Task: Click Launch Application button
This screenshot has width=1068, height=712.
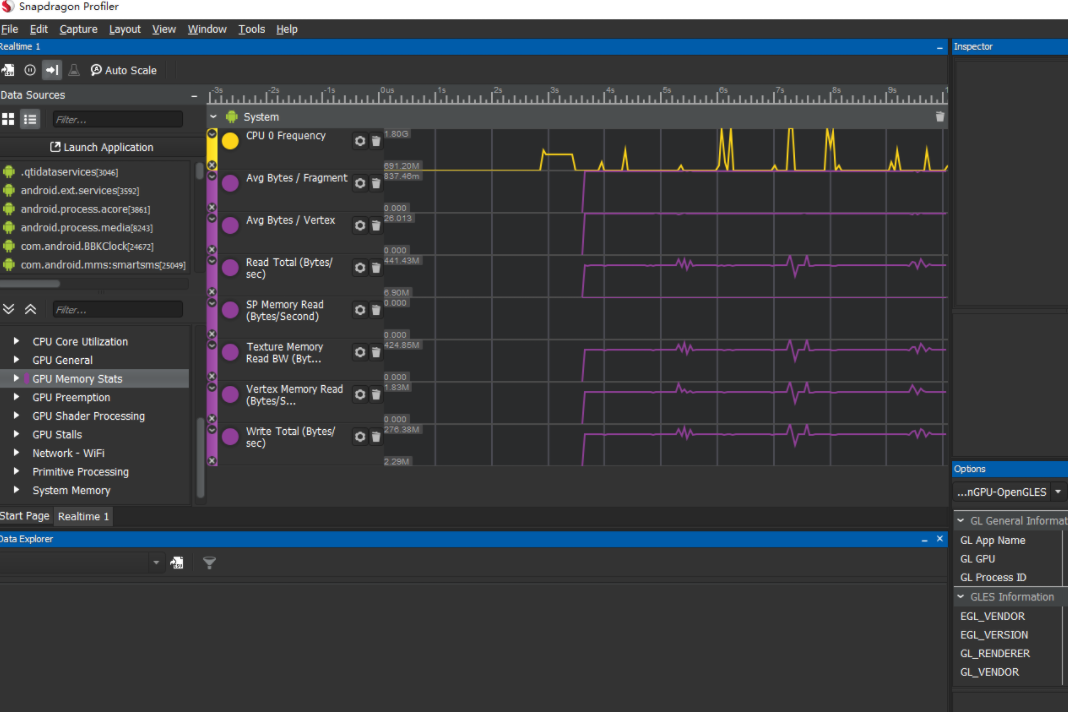Action: click(x=101, y=147)
